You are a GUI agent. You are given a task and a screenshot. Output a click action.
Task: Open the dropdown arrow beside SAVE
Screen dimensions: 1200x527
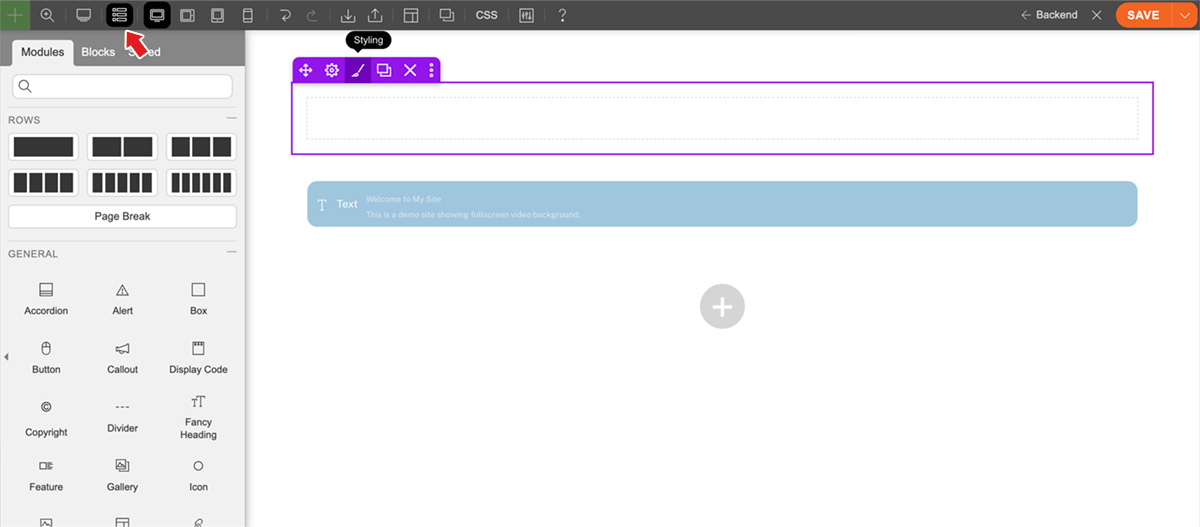click(1181, 15)
